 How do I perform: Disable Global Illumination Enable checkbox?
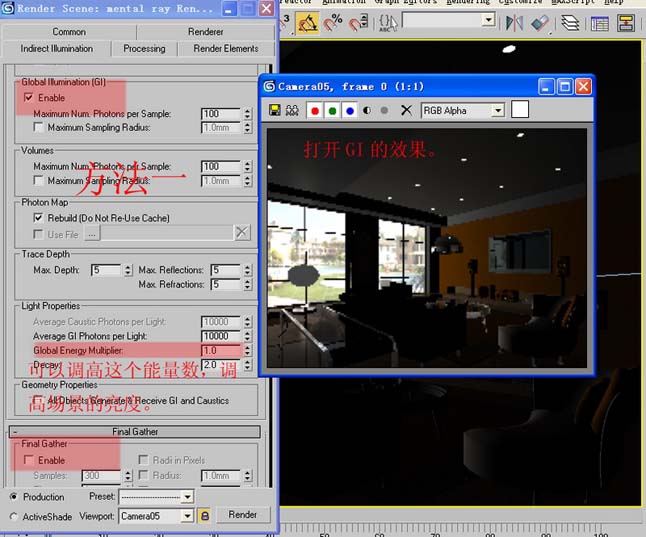pyautogui.click(x=28, y=97)
